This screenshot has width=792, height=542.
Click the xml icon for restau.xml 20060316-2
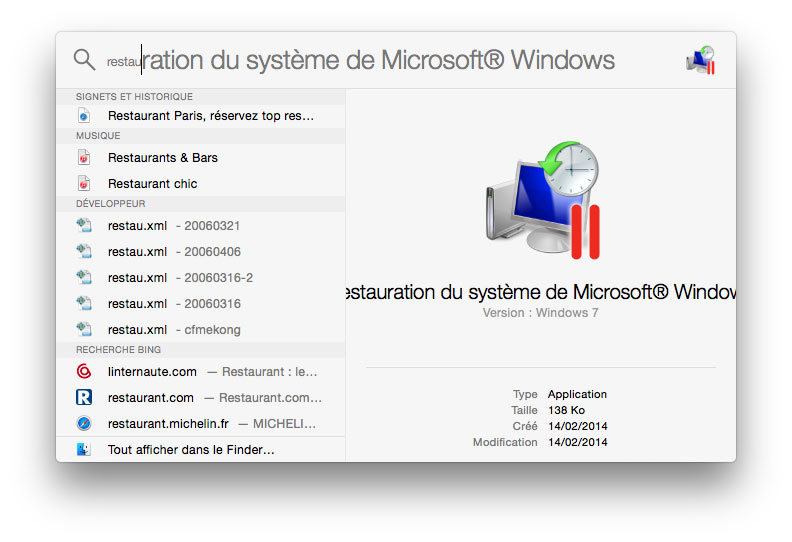[84, 277]
